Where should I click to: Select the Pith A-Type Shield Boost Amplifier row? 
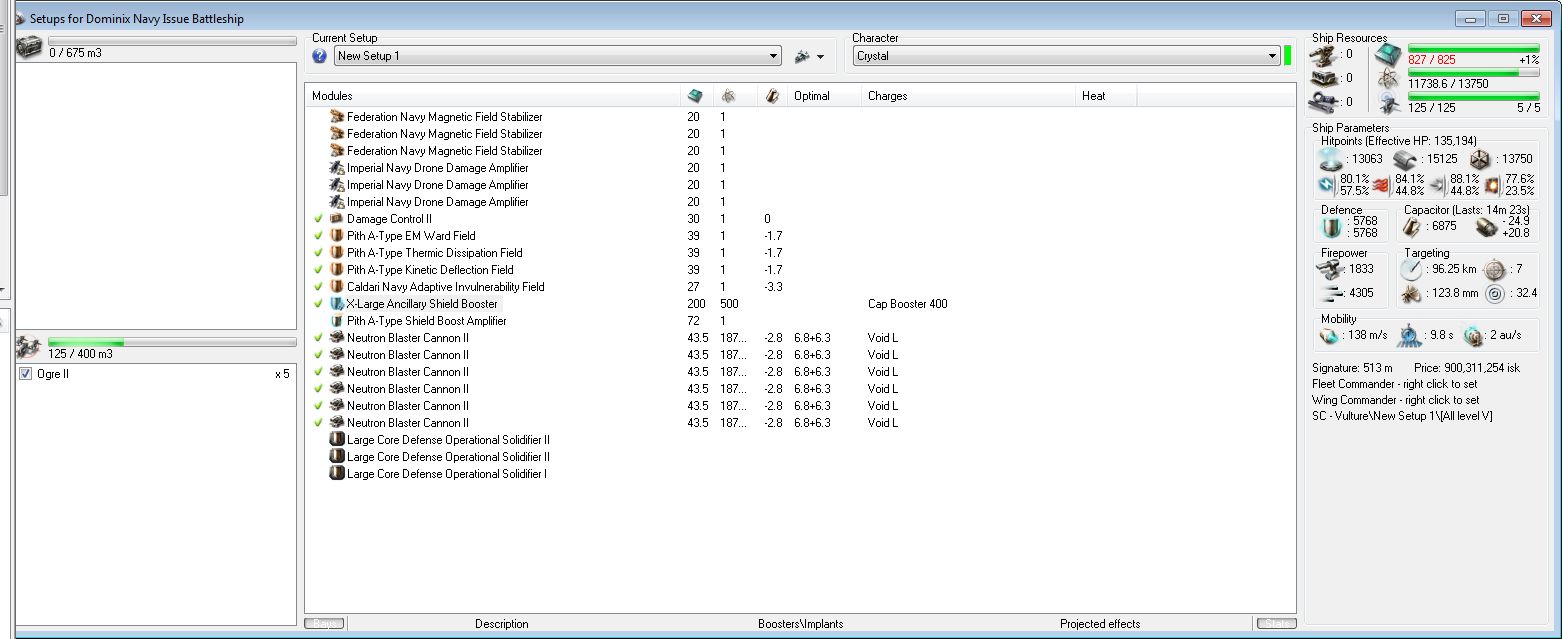(x=800, y=320)
